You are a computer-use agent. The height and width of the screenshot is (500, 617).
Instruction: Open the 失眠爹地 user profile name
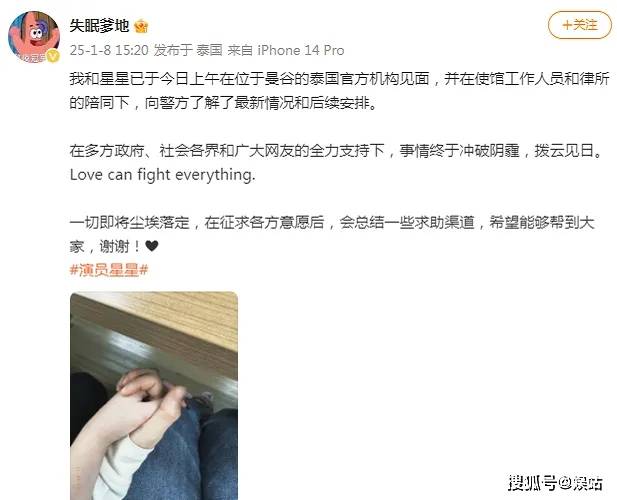coord(100,26)
